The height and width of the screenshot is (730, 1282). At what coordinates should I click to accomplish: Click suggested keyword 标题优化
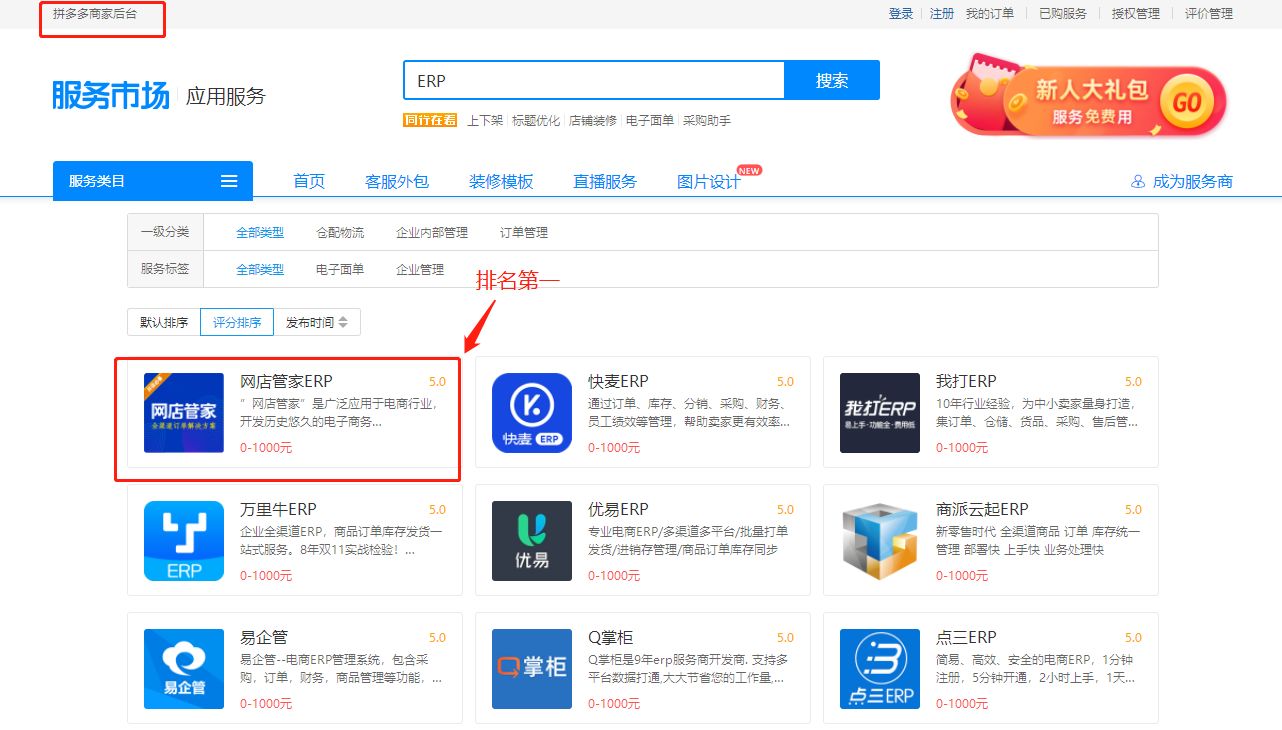pyautogui.click(x=536, y=120)
